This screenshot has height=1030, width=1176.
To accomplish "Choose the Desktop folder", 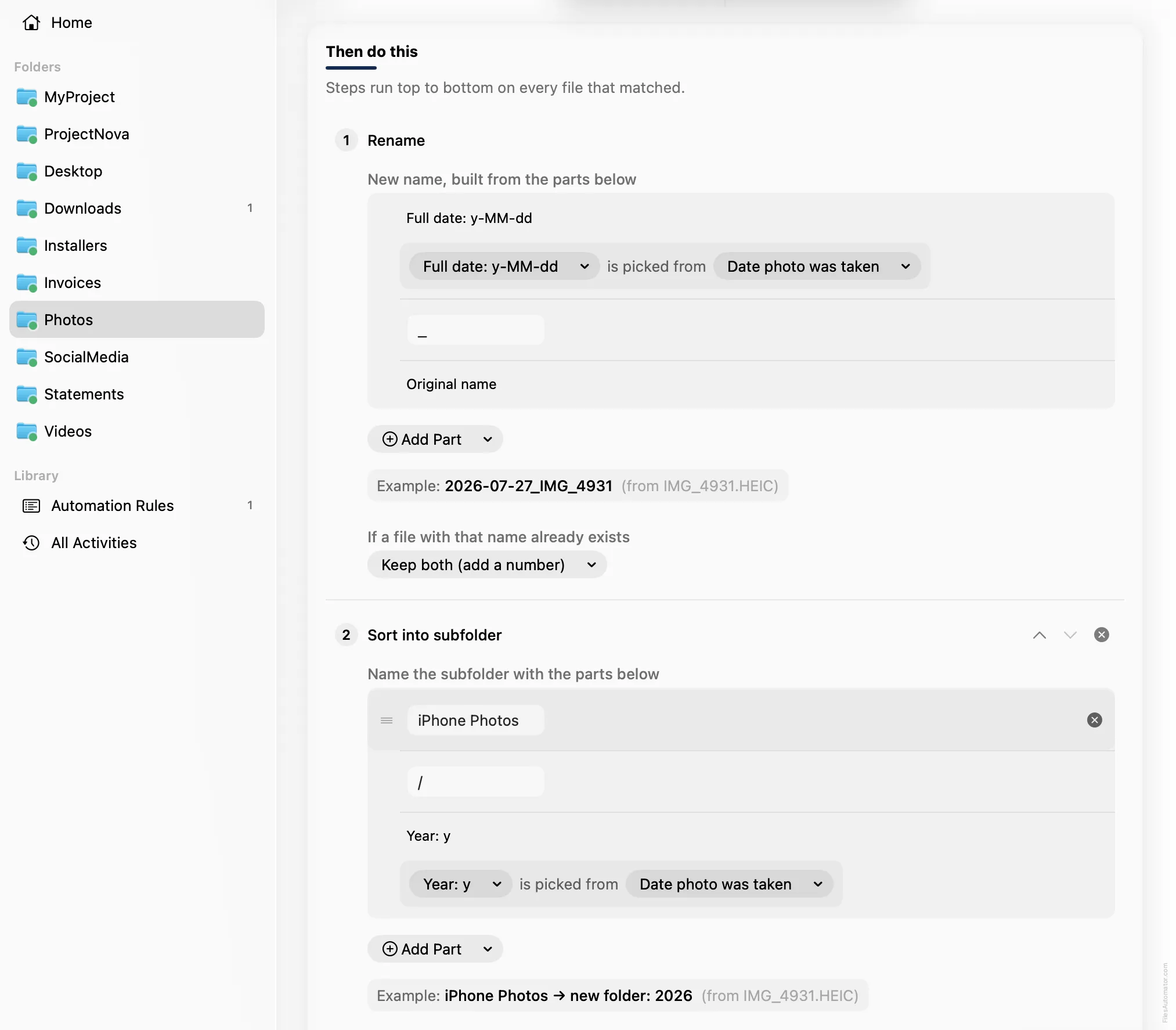I will 137,171.
